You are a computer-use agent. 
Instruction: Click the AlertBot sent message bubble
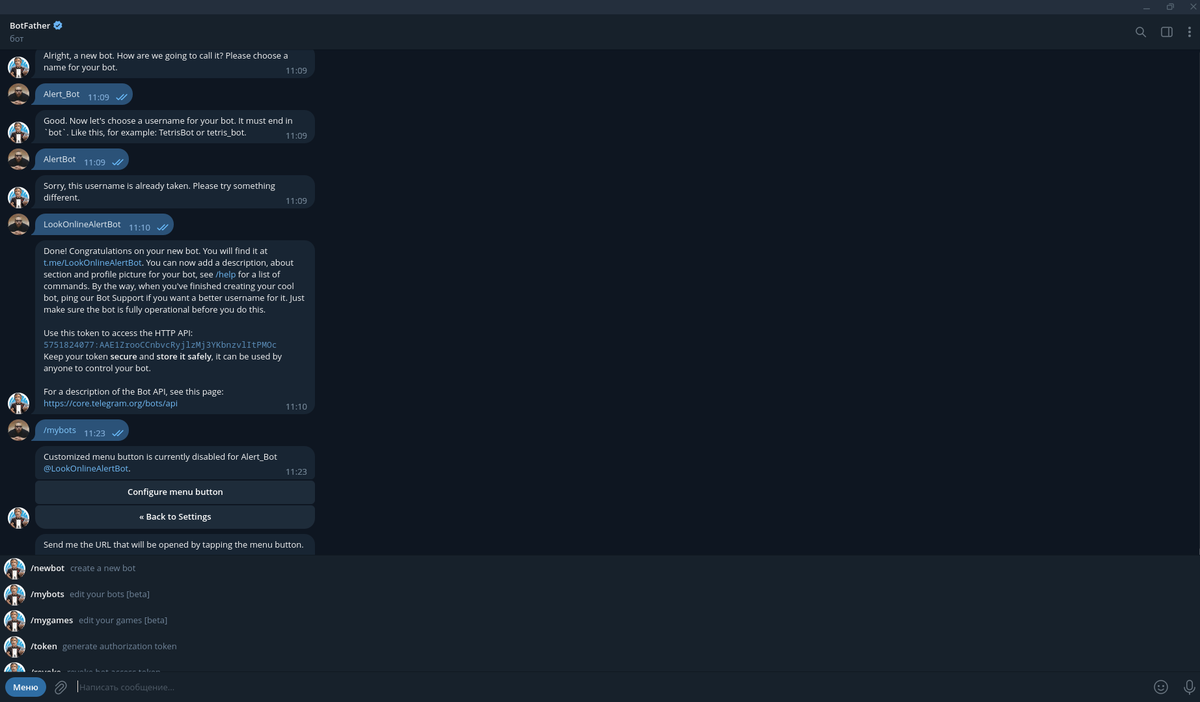82,160
